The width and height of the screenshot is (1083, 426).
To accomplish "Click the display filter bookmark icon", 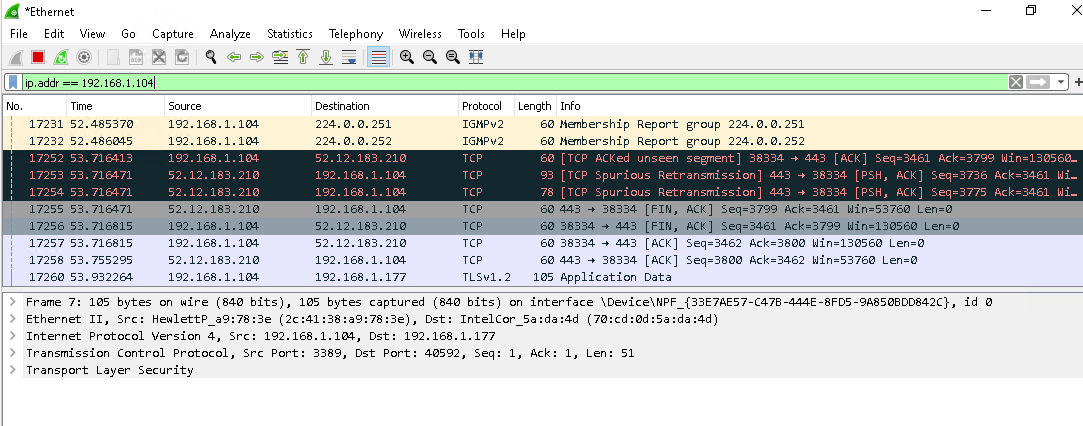I will coord(13,83).
